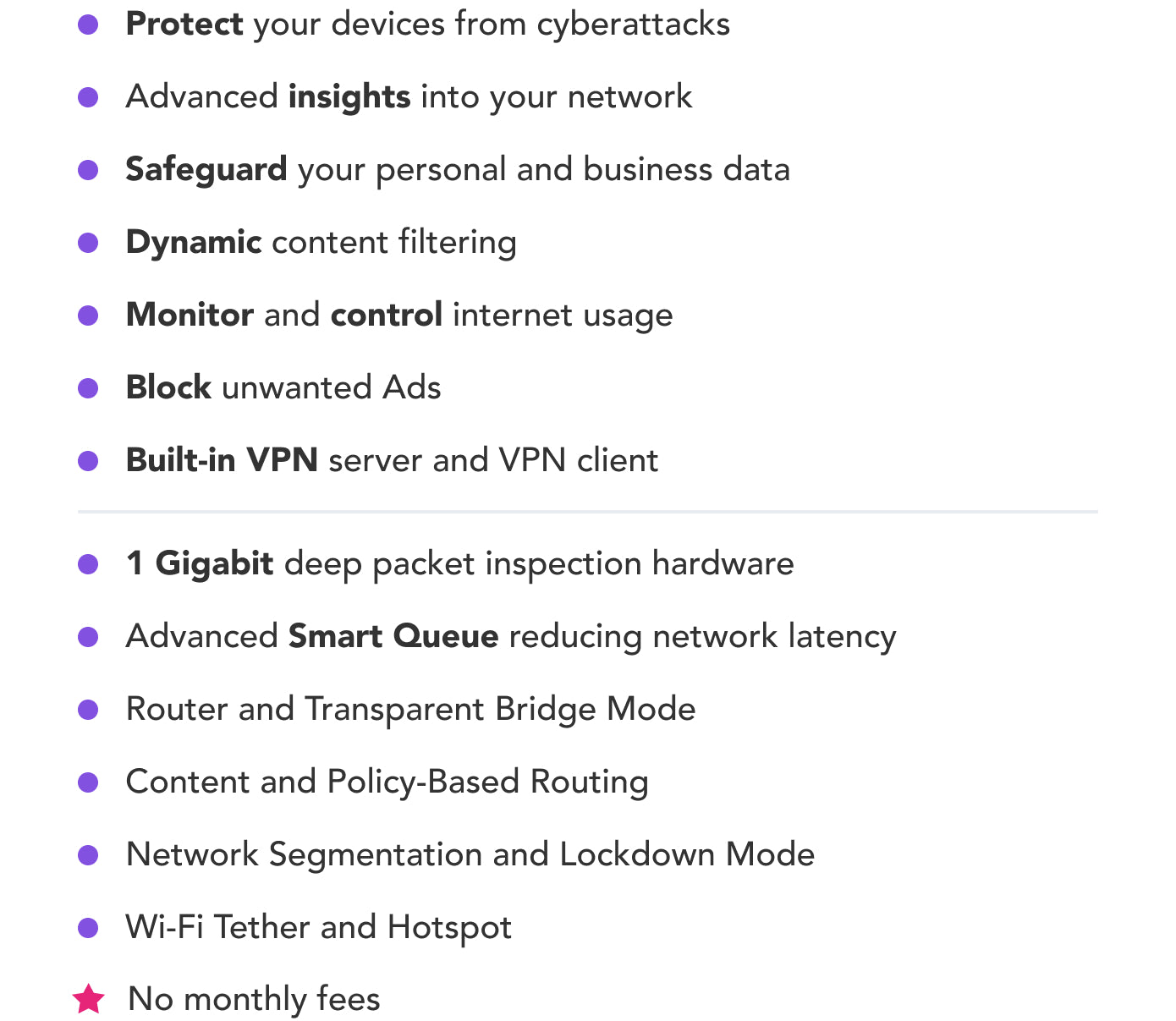Click Content and Policy-Based Routing
This screenshot has width=1176, height=1021.
pyautogui.click(x=387, y=782)
